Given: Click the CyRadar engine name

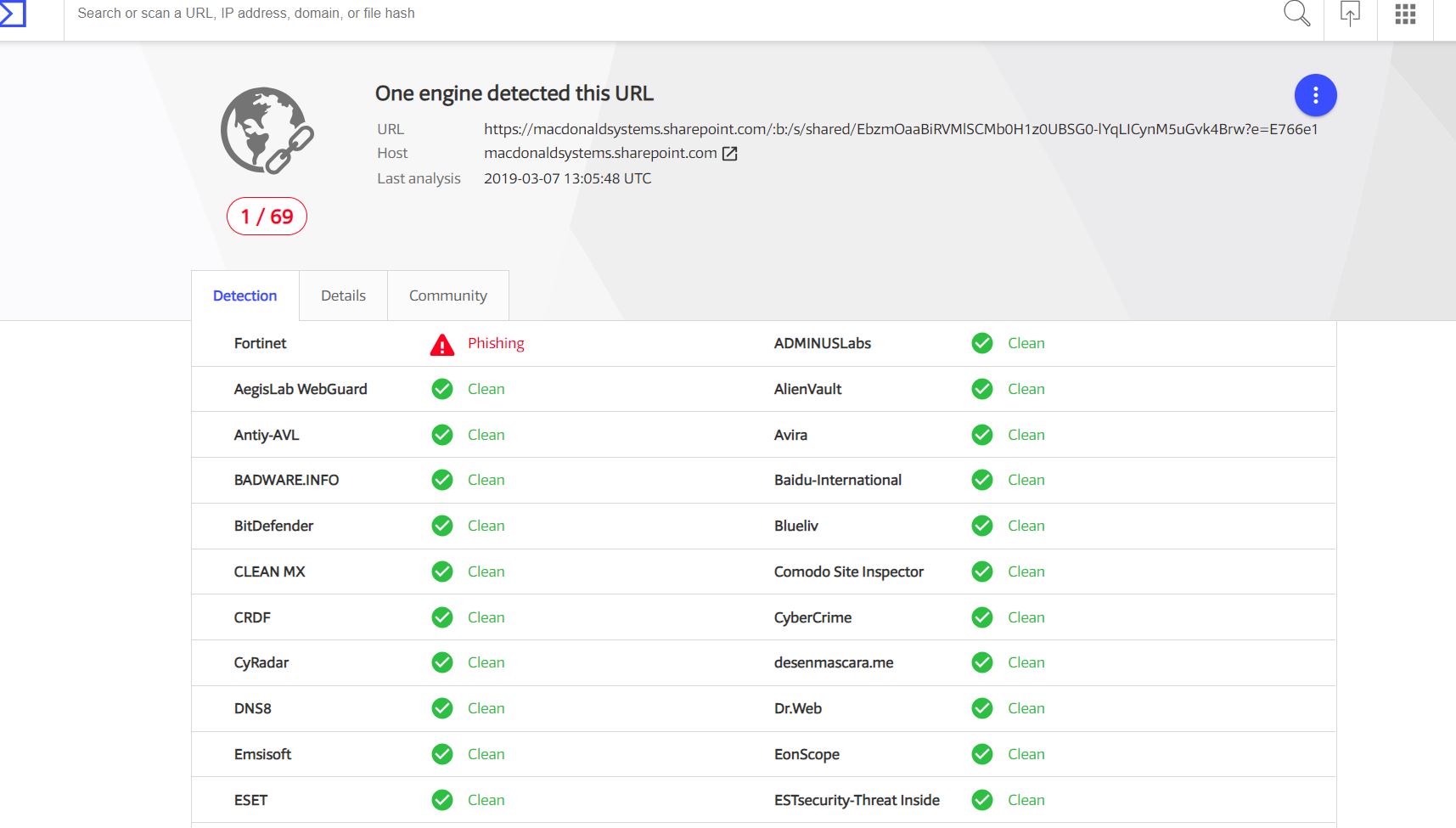Looking at the screenshot, I should click(x=261, y=662).
